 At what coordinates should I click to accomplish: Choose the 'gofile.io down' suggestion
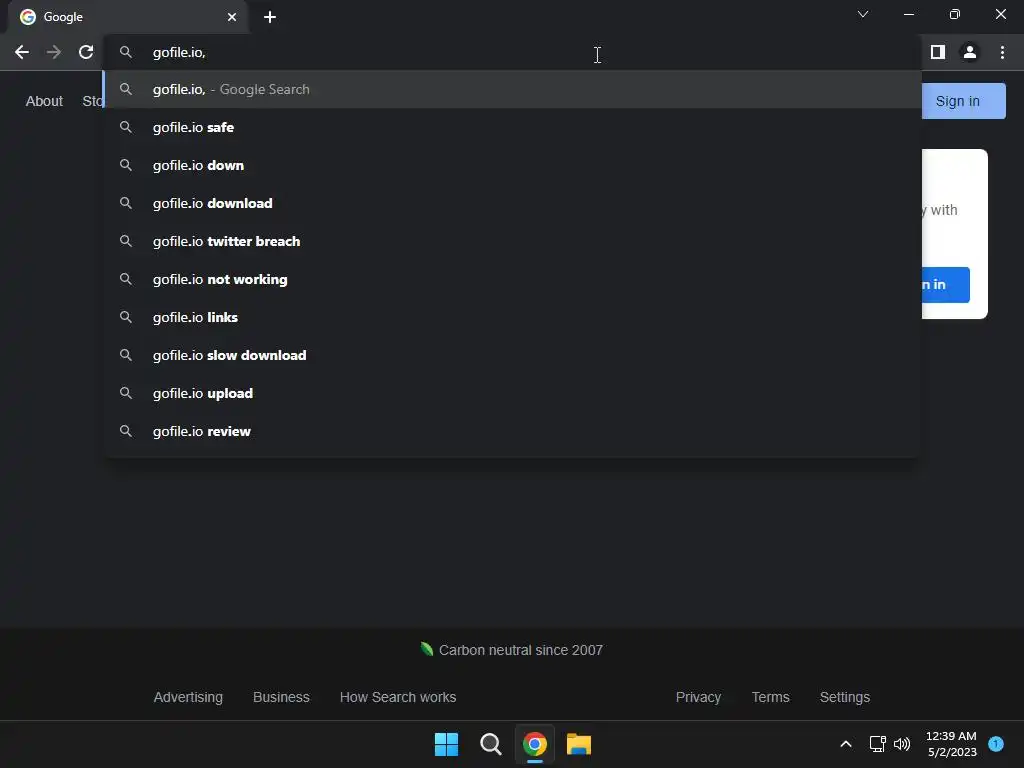coord(512,165)
